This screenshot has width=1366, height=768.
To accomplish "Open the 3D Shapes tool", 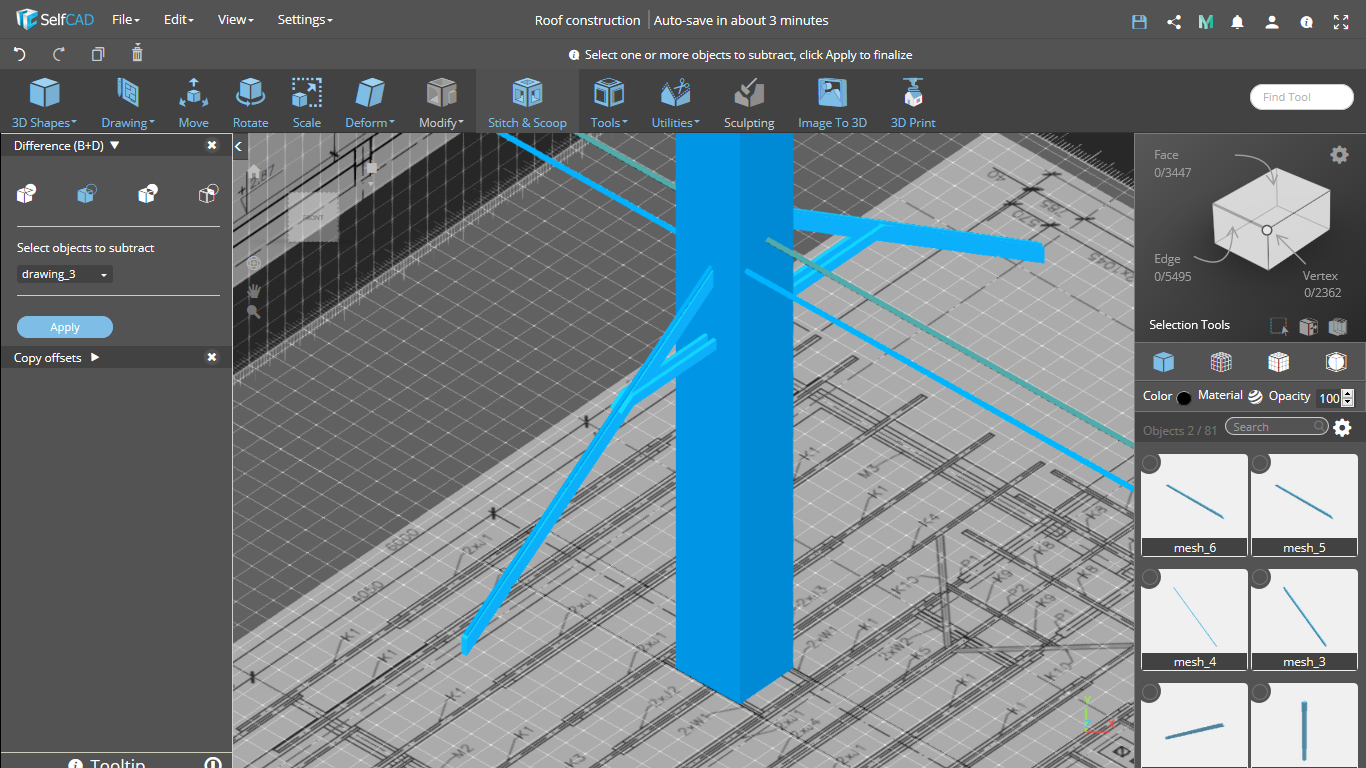I will click(44, 103).
